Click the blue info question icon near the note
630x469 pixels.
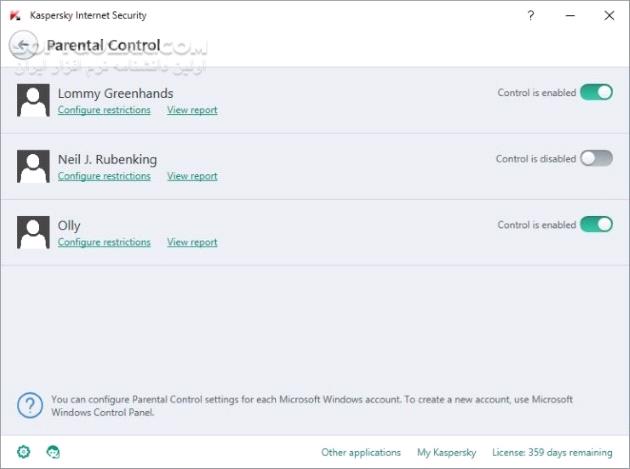coord(30,405)
